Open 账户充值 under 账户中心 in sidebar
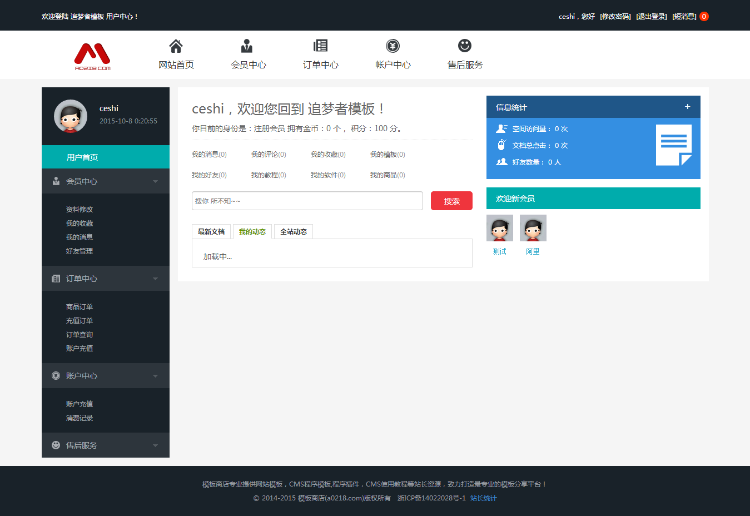Screen dimensions: 750x516 tap(79, 404)
